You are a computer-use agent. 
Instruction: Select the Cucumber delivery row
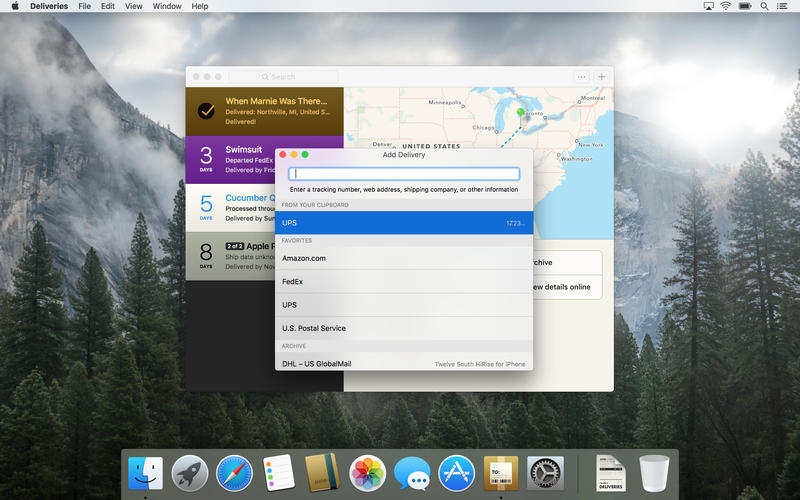click(x=230, y=208)
